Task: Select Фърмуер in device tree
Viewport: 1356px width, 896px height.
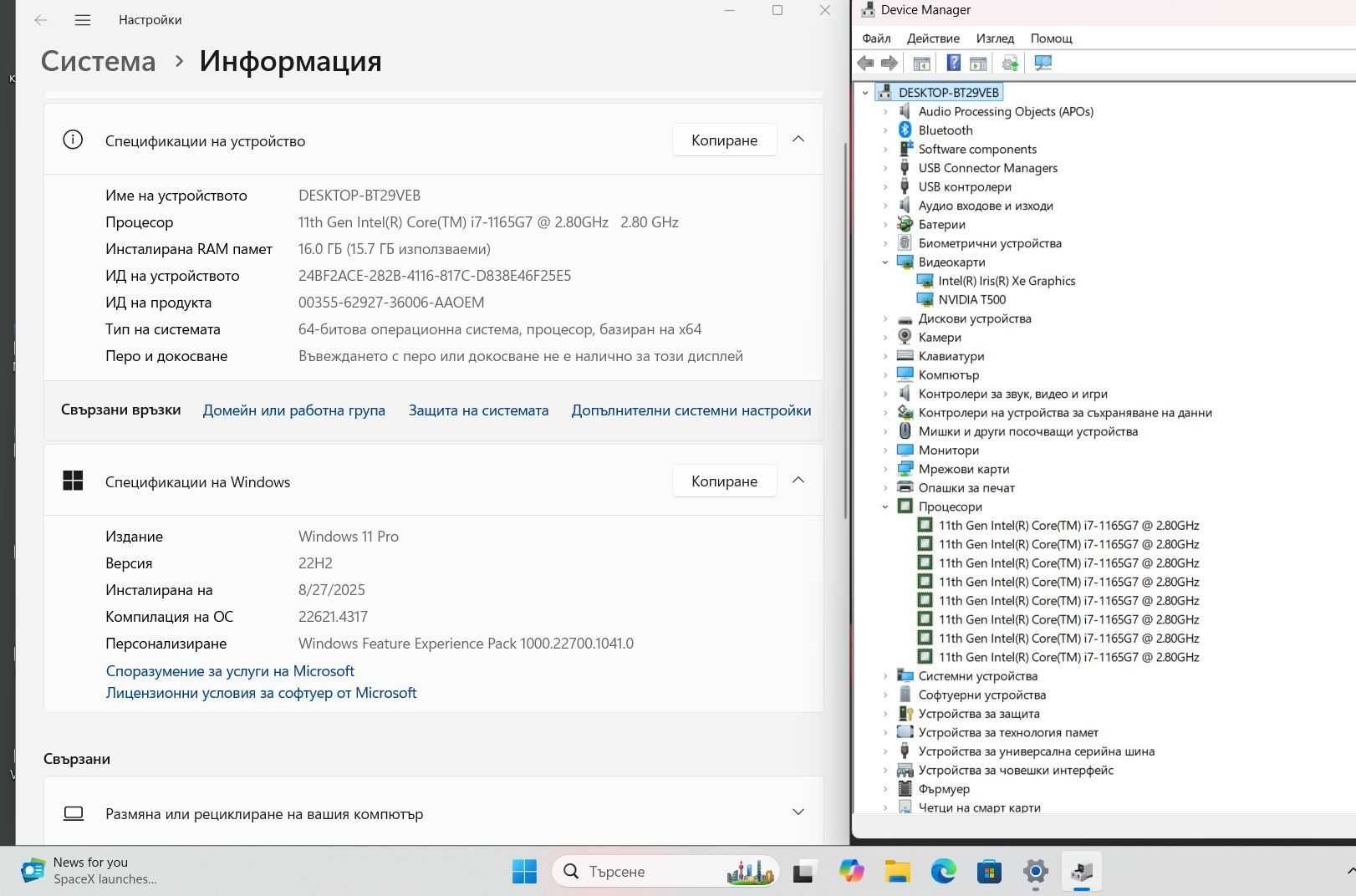Action: 944,789
